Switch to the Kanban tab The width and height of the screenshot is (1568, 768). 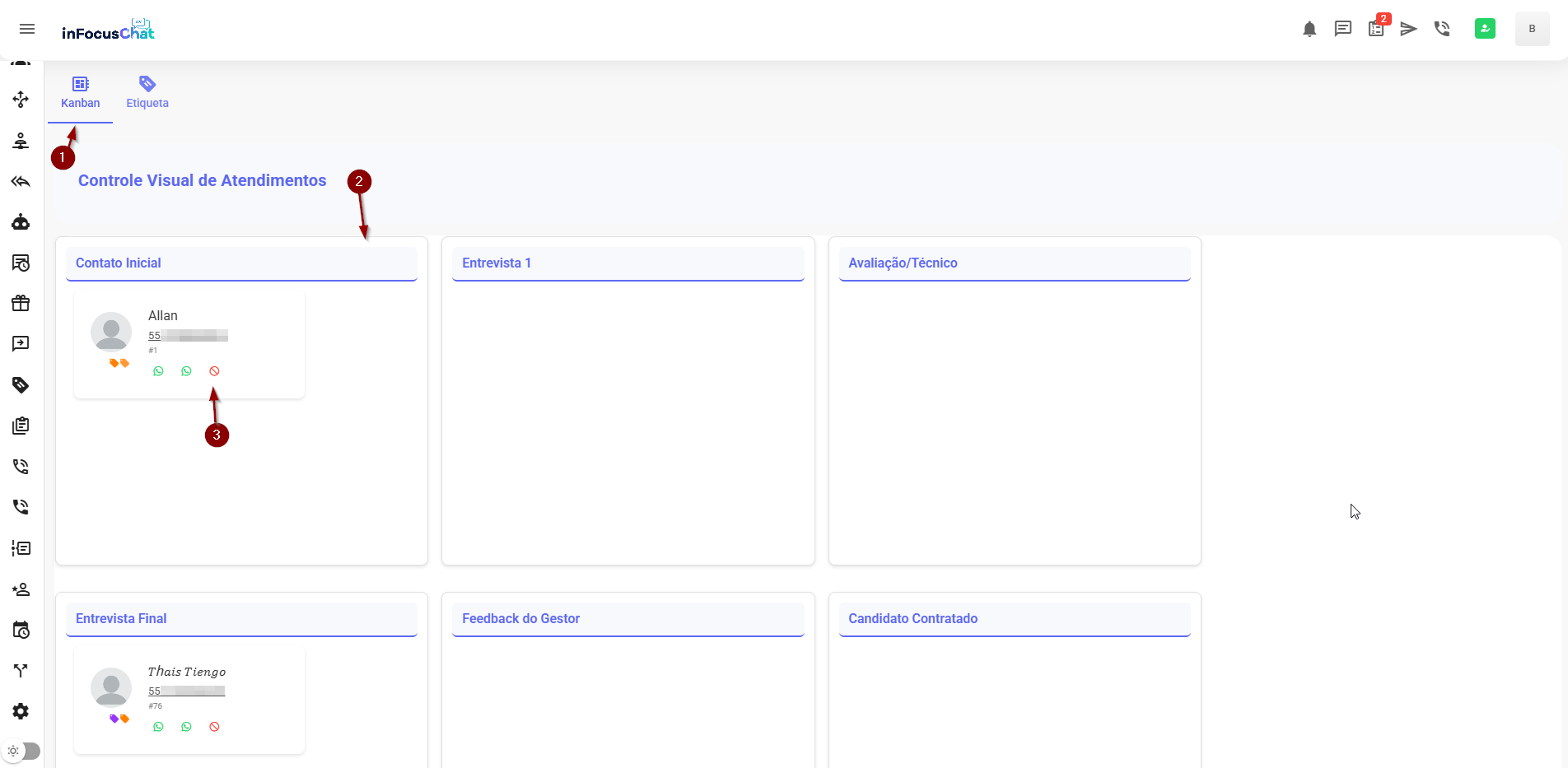pos(80,92)
